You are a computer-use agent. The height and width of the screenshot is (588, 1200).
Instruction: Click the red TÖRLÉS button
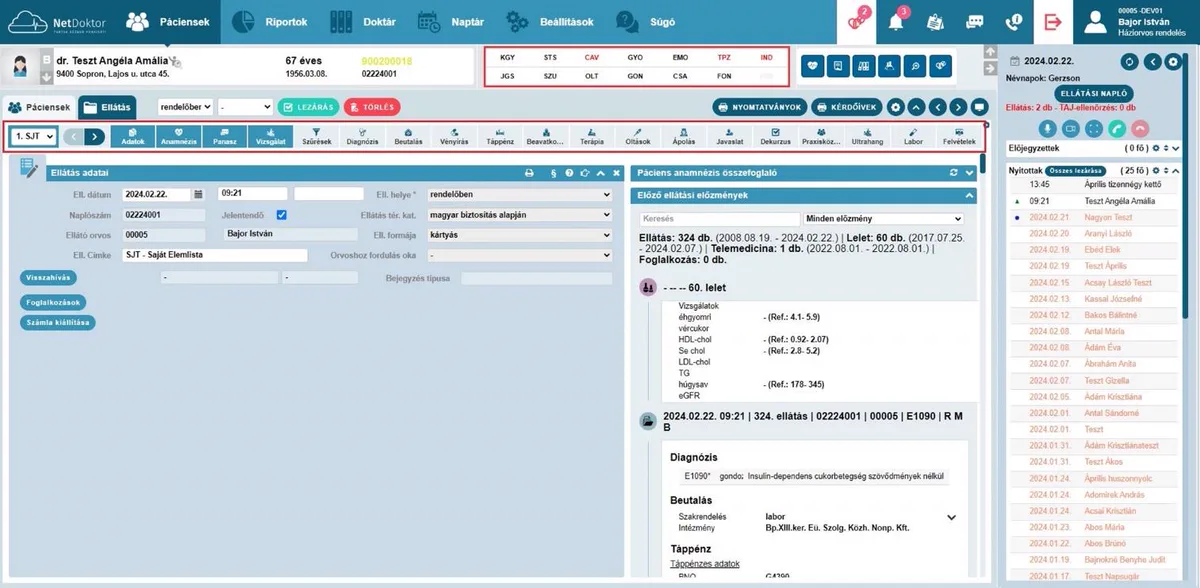click(x=372, y=107)
